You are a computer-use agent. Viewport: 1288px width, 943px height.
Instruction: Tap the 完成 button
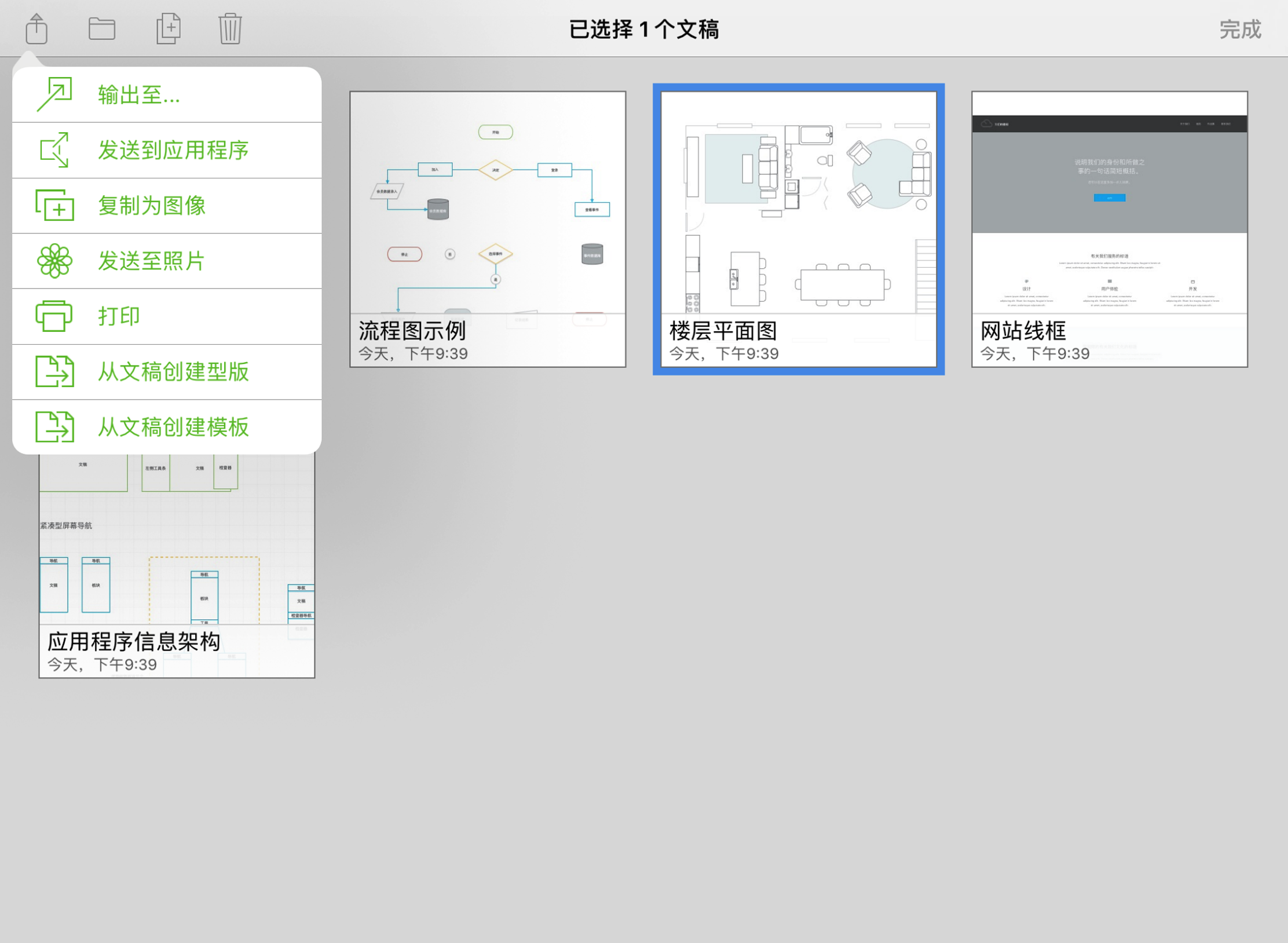[x=1240, y=30]
